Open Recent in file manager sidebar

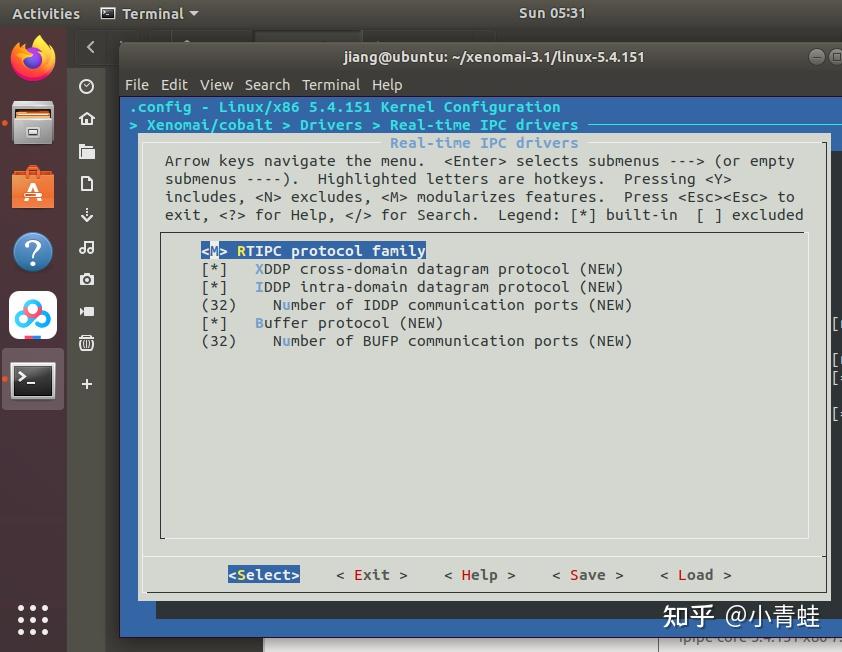point(86,86)
